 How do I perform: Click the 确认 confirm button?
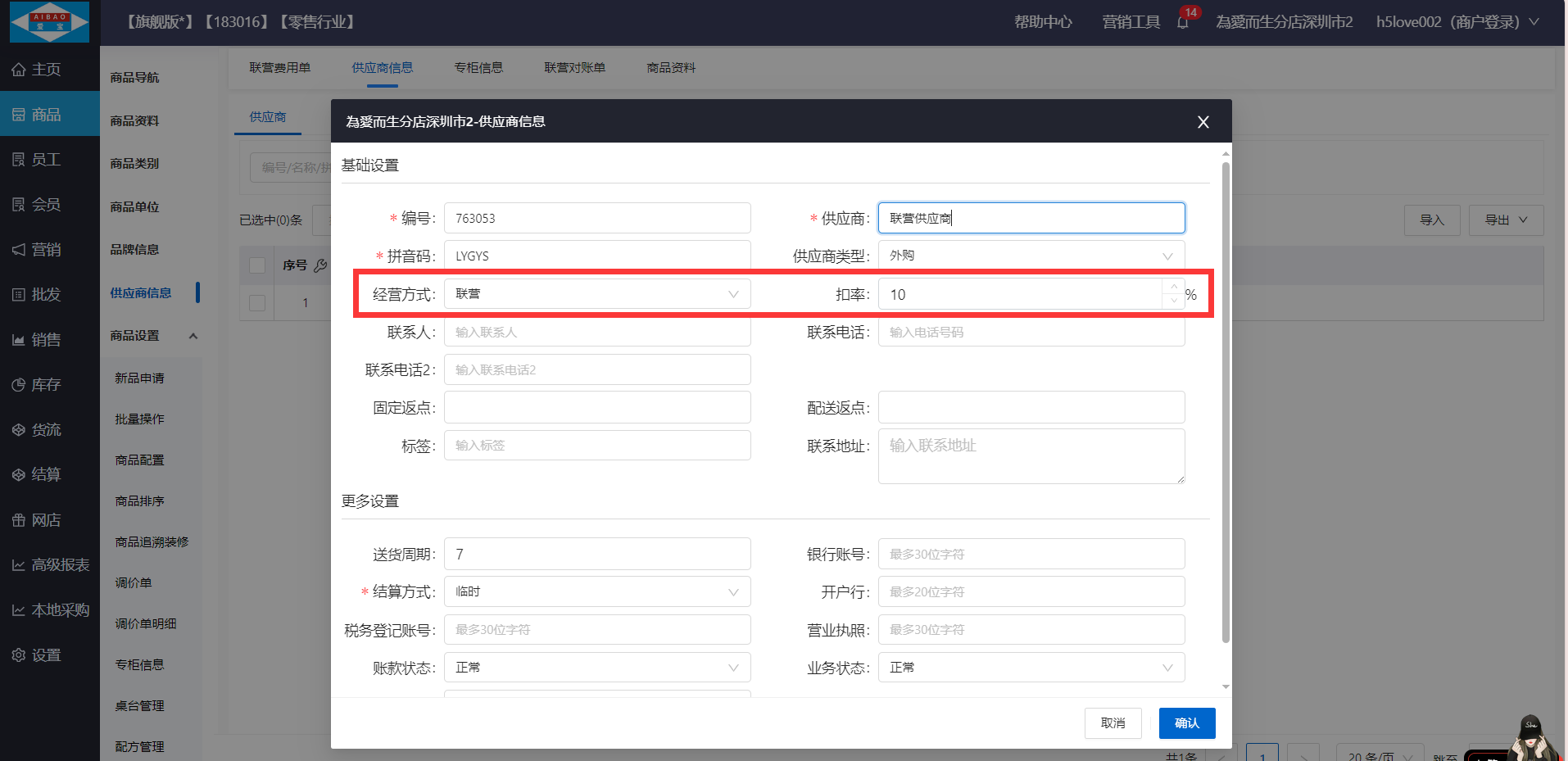pos(1186,723)
